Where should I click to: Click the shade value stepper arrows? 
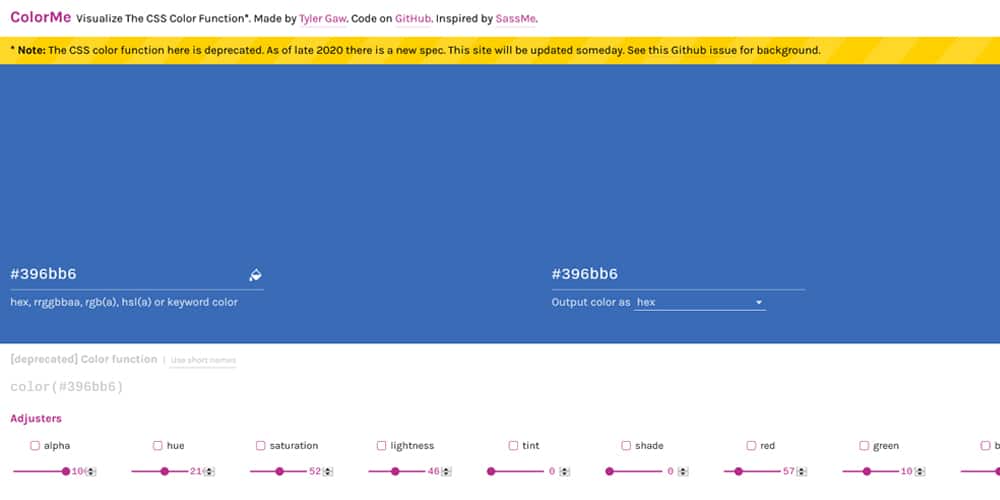tap(683, 472)
